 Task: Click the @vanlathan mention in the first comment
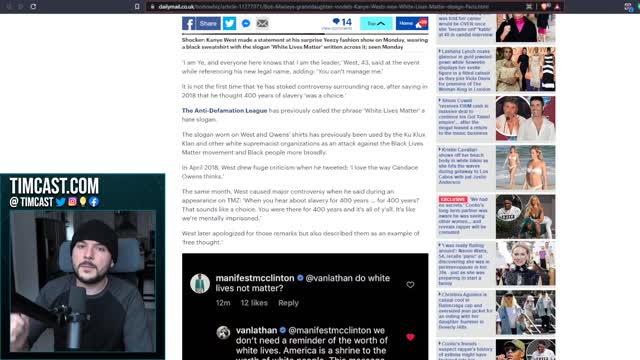pos(329,278)
